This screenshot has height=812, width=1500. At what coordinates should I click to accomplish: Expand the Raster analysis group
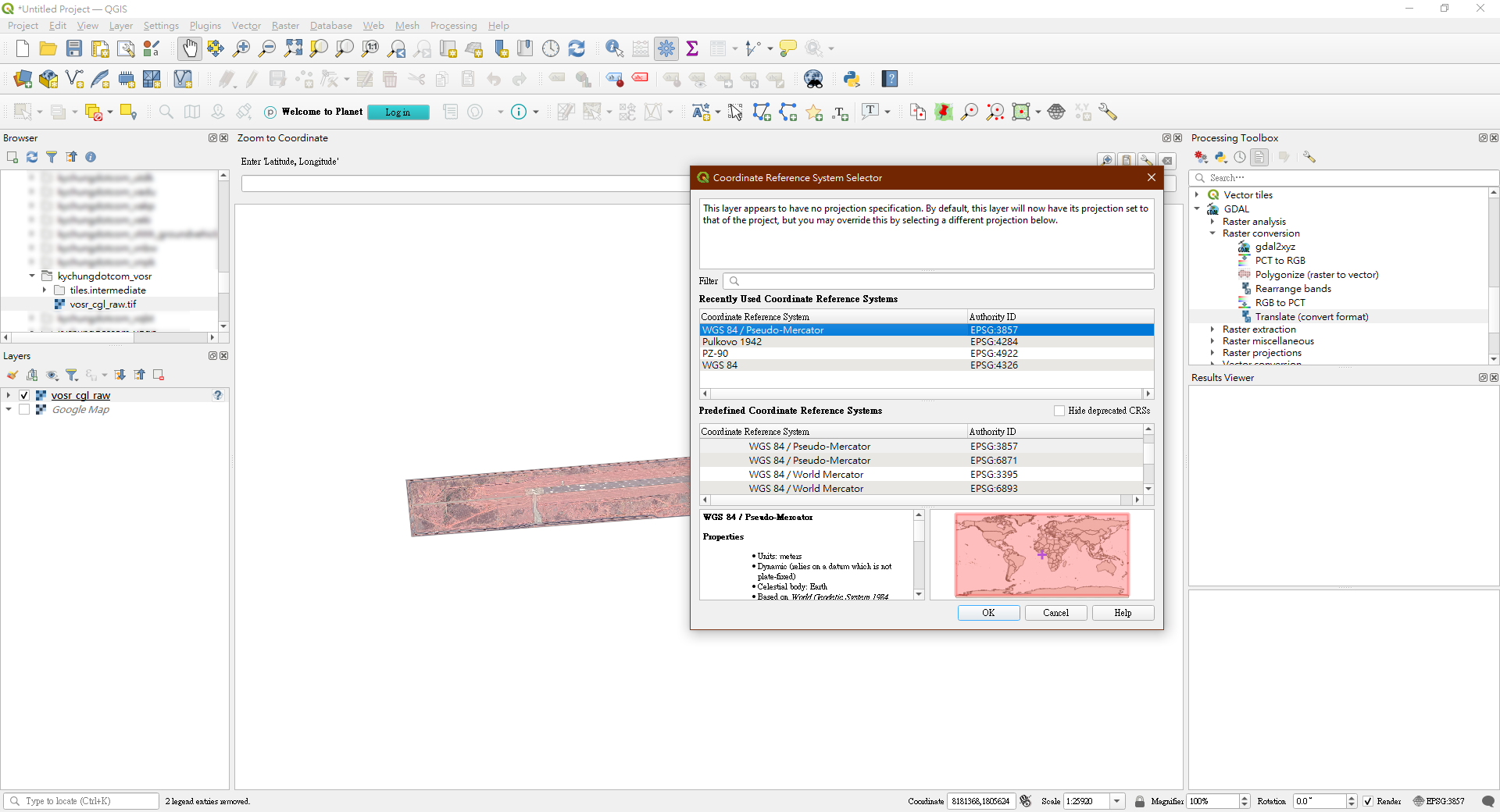click(1212, 222)
